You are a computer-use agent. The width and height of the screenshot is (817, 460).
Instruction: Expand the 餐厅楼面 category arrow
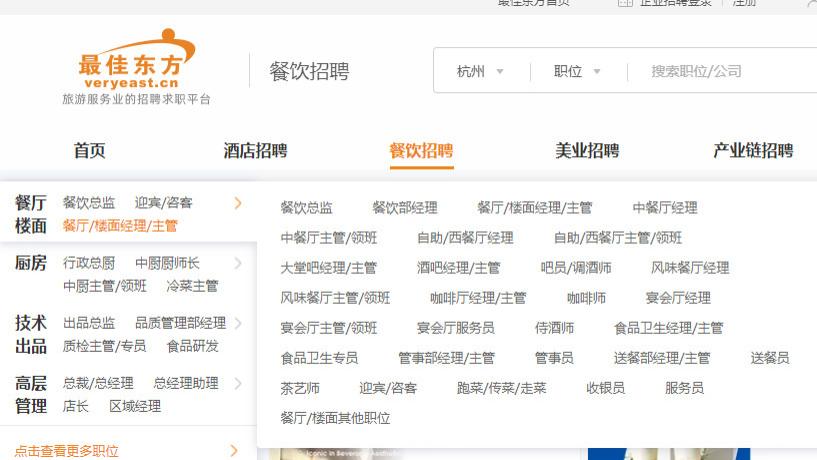coord(238,203)
